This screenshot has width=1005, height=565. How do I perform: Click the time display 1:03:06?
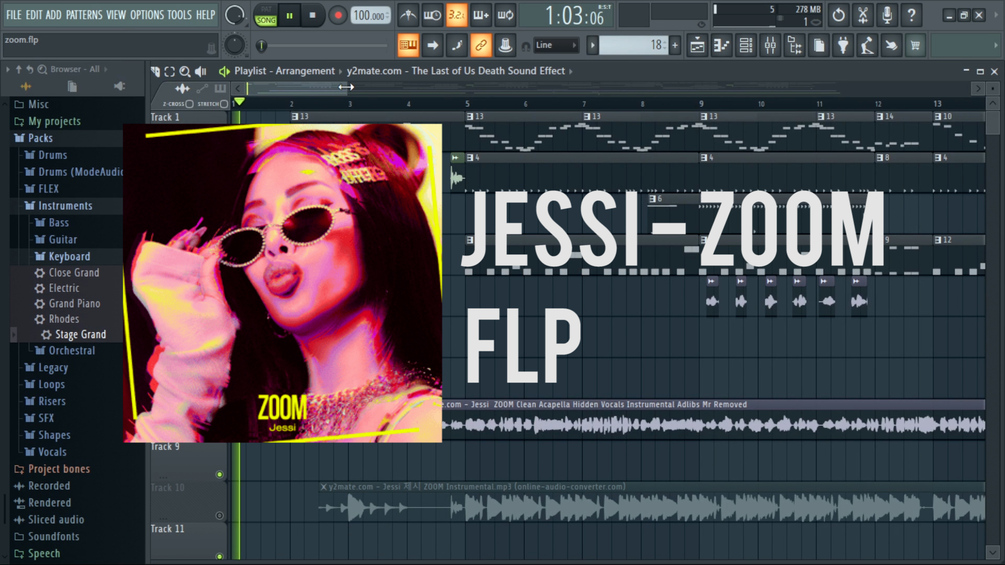coord(575,16)
